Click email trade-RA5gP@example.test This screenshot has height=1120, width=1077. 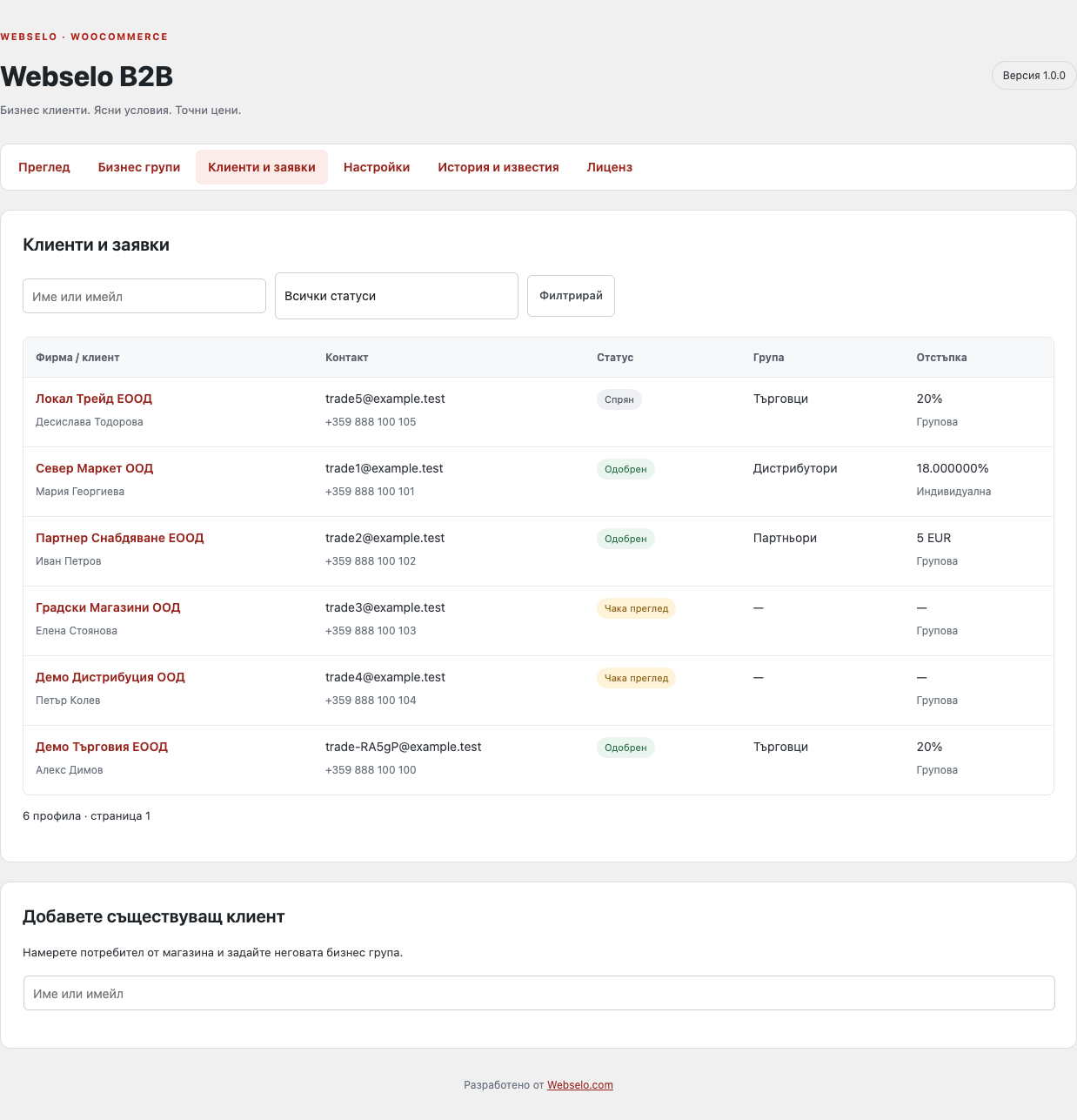(x=404, y=747)
